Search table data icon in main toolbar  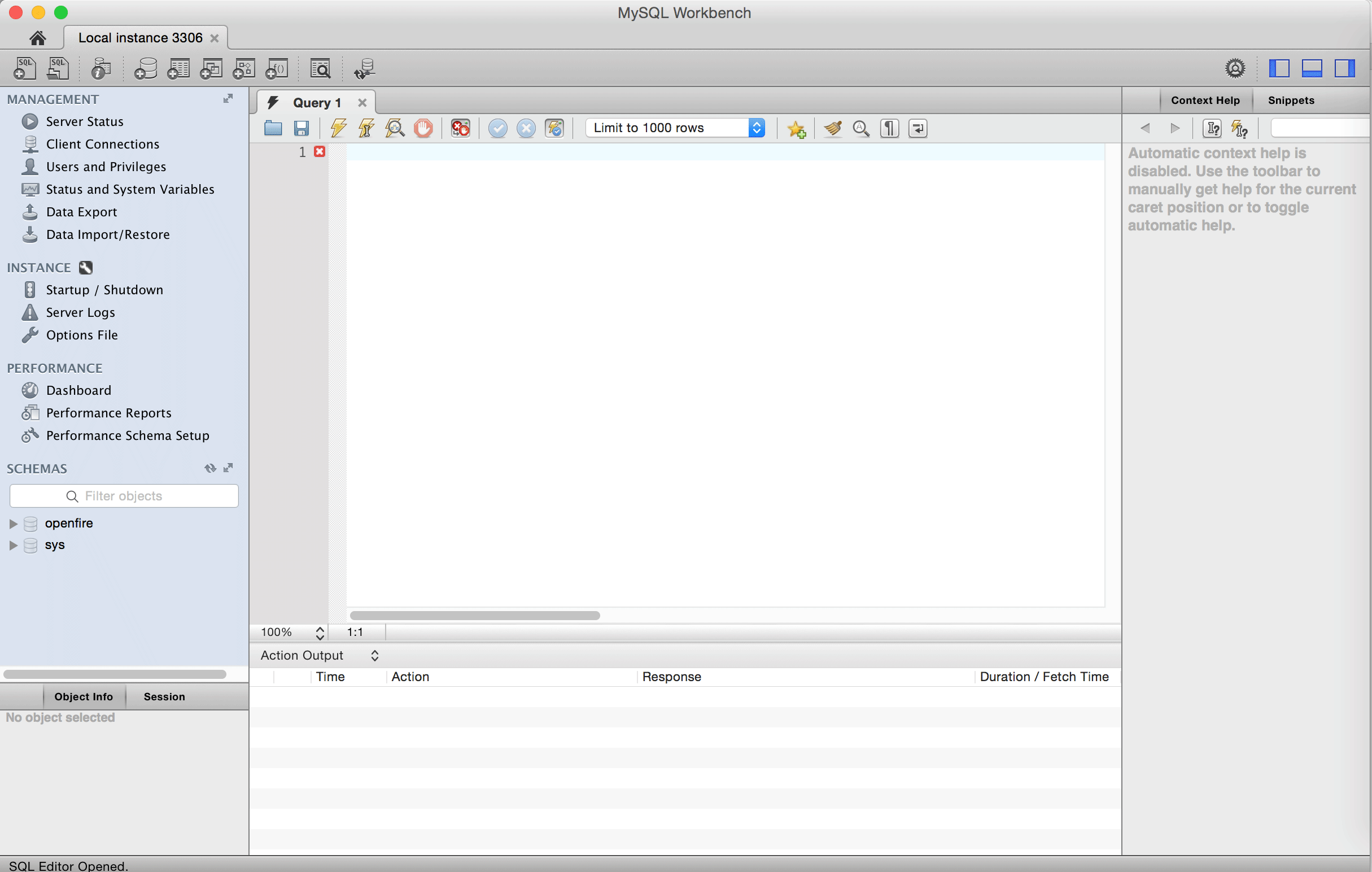[x=320, y=68]
